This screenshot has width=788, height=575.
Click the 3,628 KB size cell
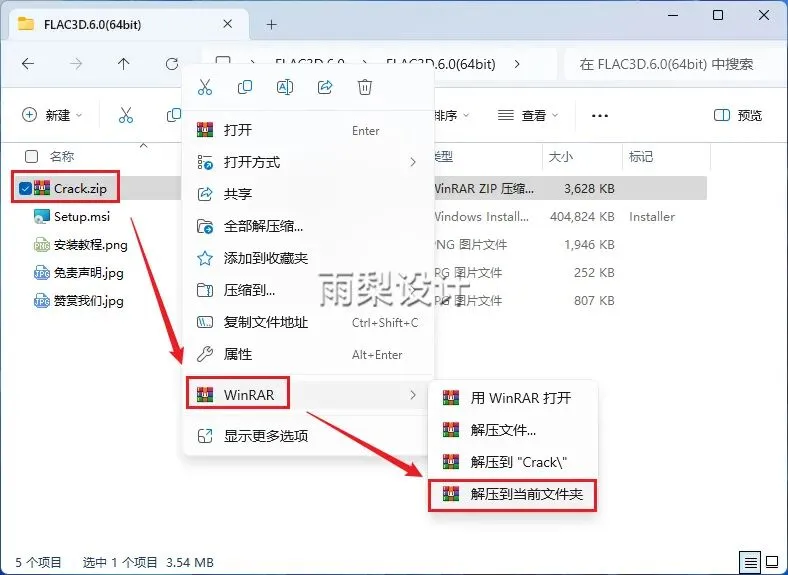[x=589, y=188]
